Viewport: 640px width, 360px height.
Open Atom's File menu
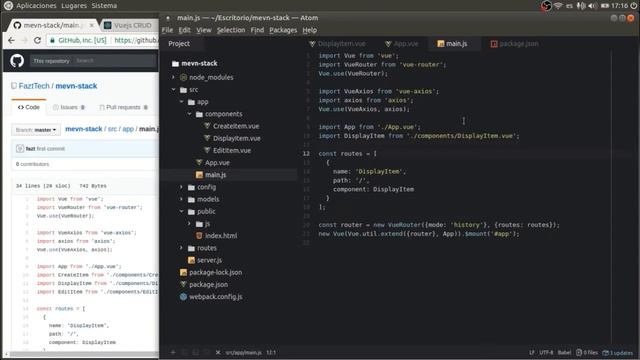[x=167, y=30]
